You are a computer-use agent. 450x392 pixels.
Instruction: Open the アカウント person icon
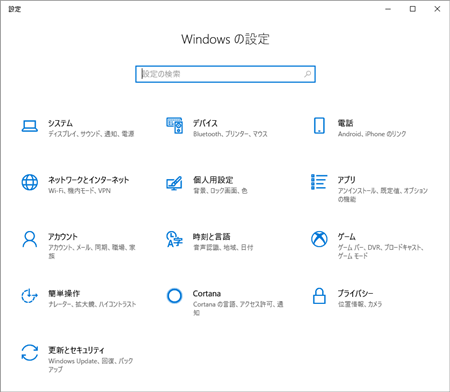30,239
